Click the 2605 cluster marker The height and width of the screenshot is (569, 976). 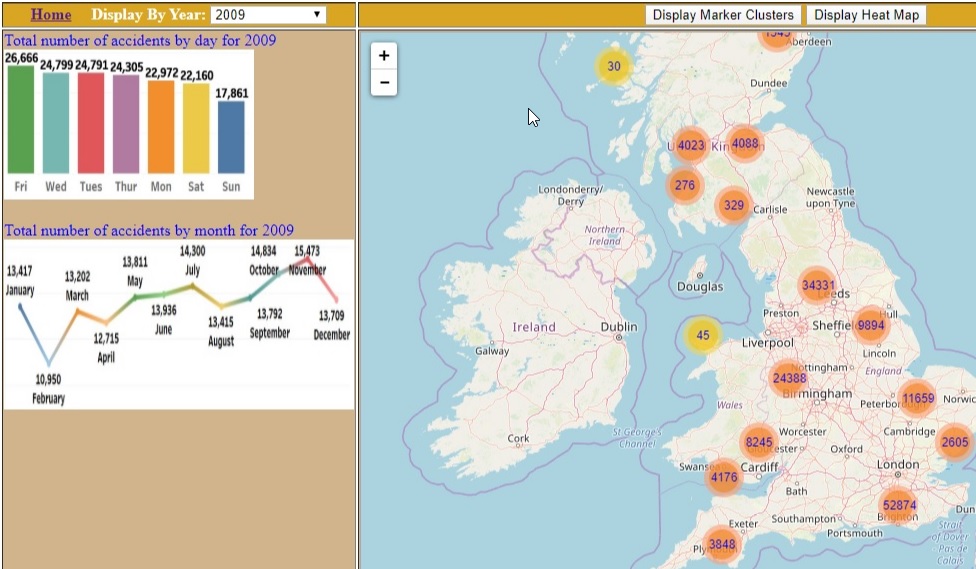click(954, 442)
